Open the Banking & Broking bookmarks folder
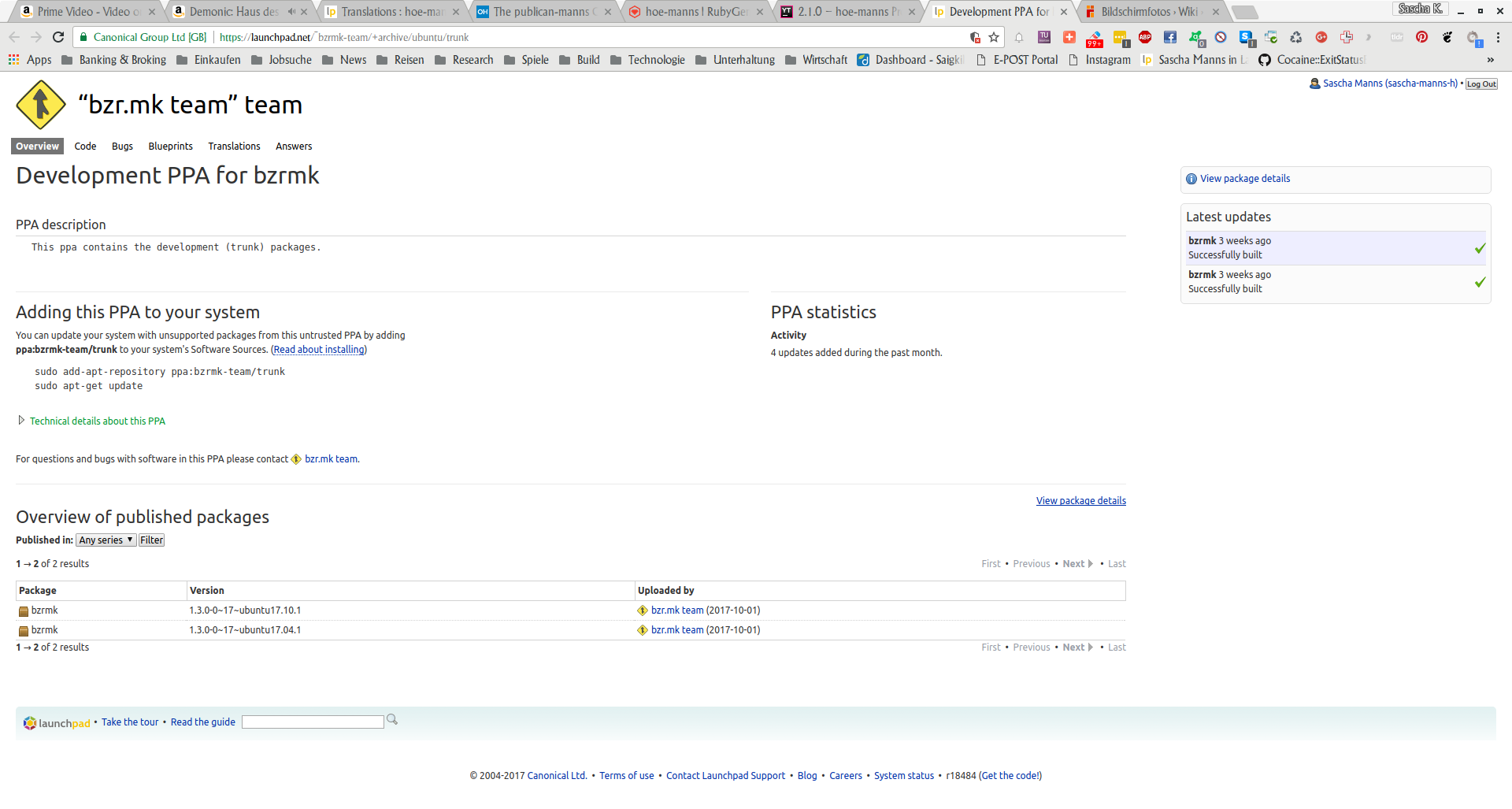Screen dimensions: 1512x809 (113, 60)
